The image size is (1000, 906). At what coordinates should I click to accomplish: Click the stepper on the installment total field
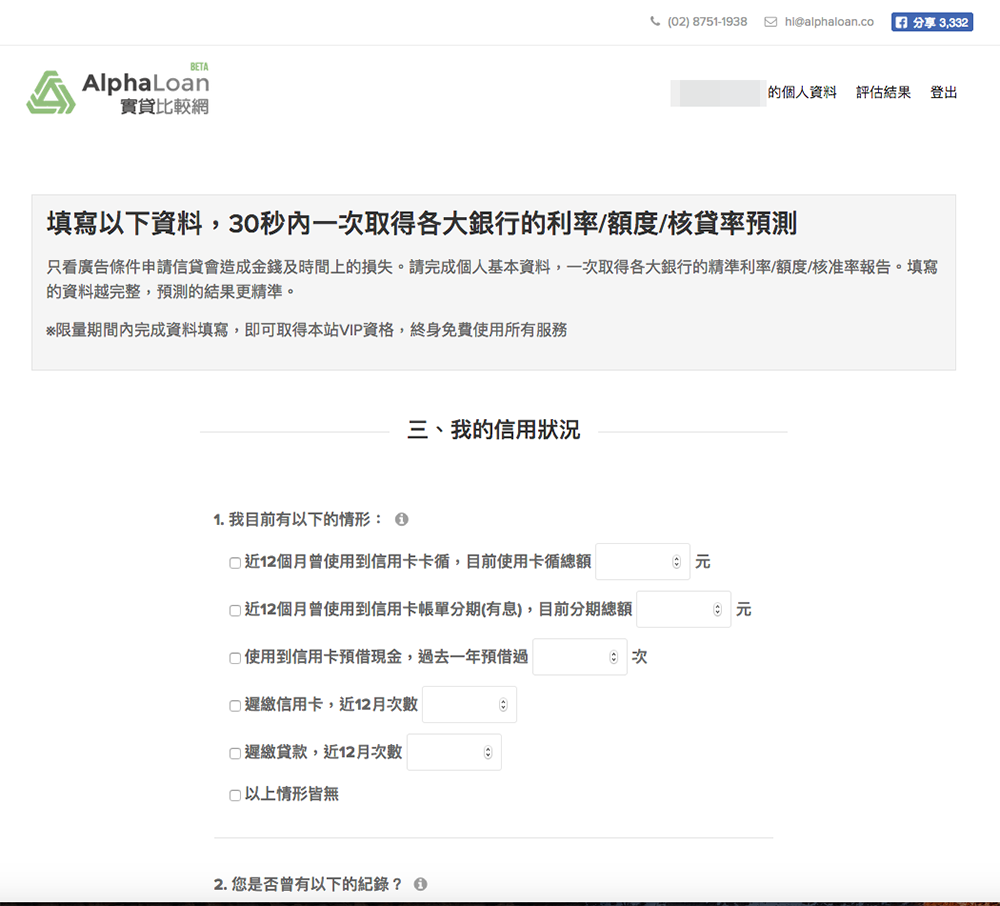pyautogui.click(x=717, y=609)
